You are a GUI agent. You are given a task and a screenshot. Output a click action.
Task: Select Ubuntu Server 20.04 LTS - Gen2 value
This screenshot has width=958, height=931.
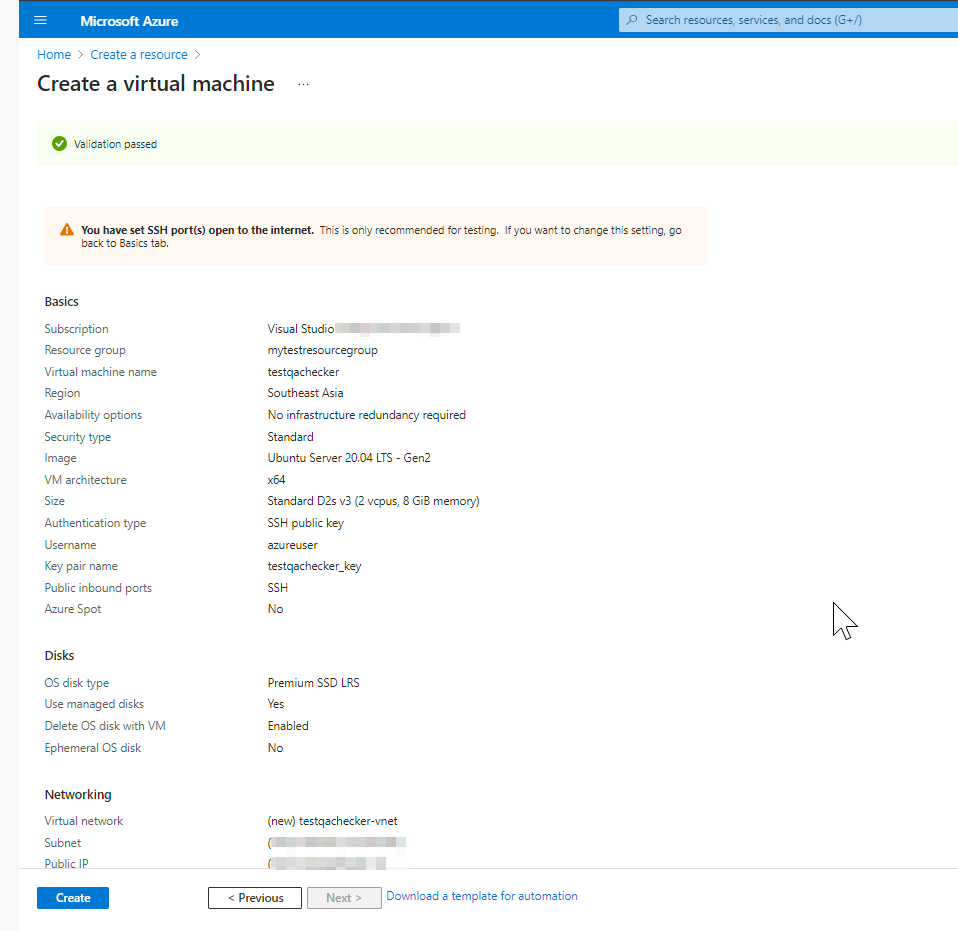tap(349, 458)
